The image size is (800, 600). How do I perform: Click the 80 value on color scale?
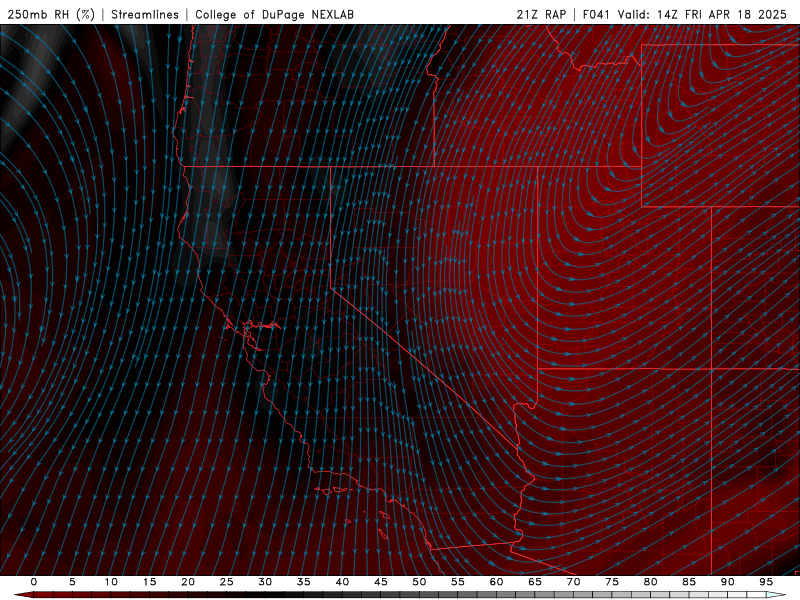650,582
